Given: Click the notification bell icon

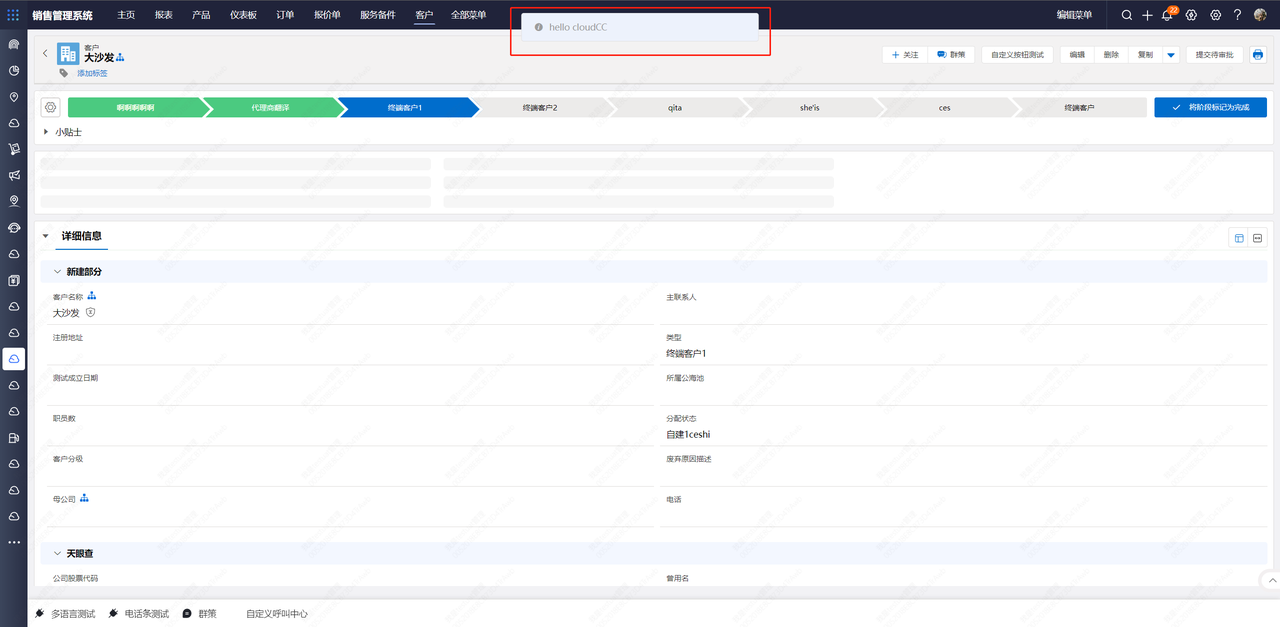Looking at the screenshot, I should [1167, 15].
